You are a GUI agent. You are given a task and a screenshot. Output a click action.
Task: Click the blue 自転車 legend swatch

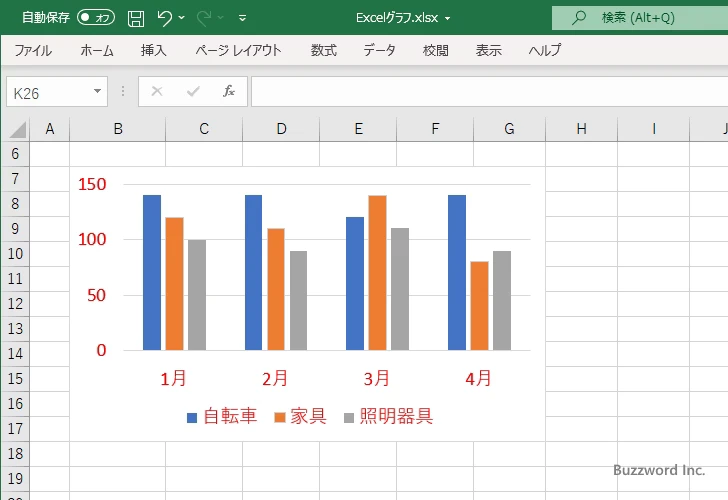click(x=192, y=418)
